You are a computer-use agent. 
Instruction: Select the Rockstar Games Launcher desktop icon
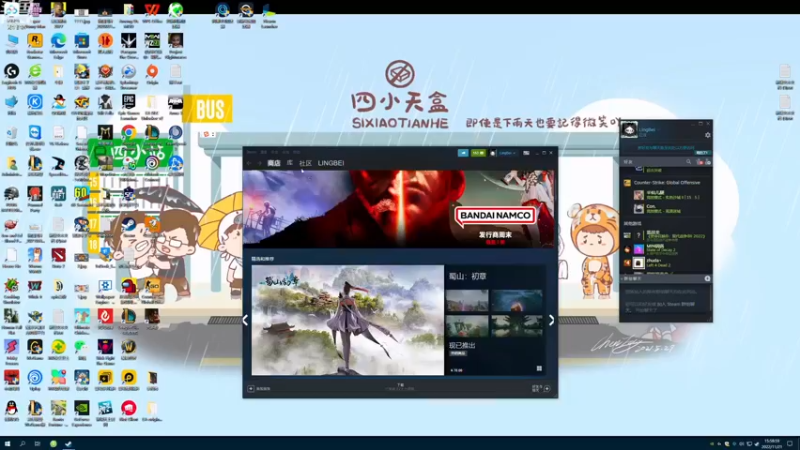pos(35,46)
